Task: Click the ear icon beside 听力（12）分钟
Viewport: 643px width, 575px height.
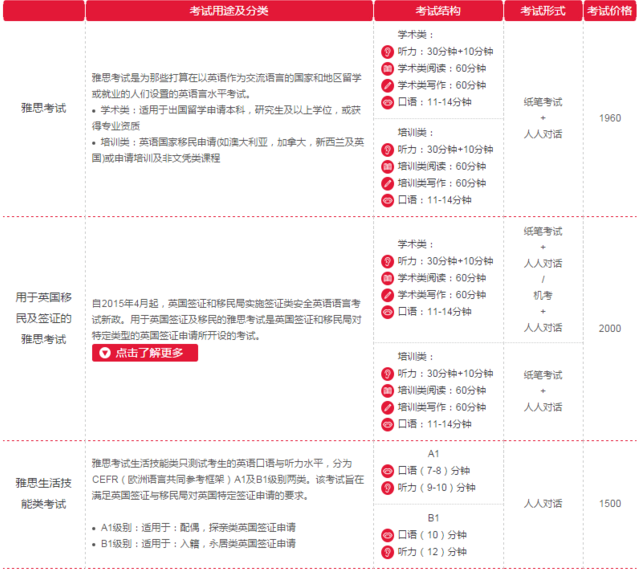Action: click(x=387, y=552)
